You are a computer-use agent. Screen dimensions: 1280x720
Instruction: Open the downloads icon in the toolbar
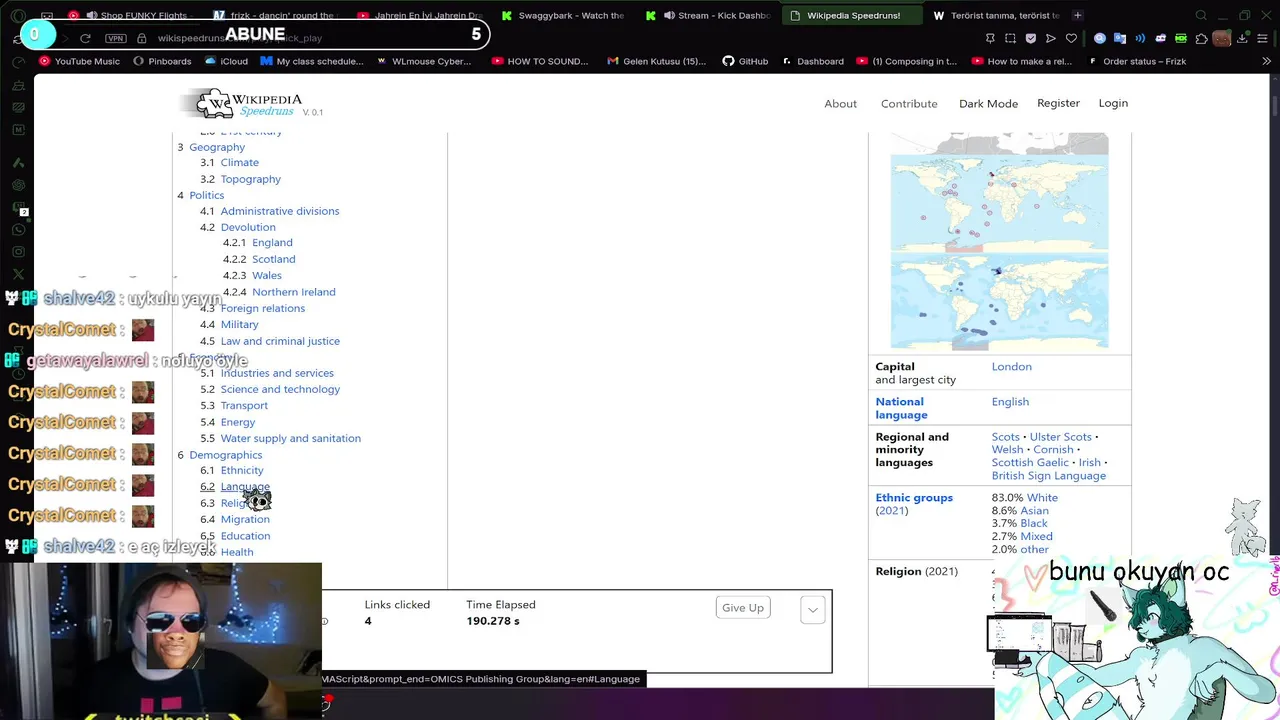pos(1242,38)
